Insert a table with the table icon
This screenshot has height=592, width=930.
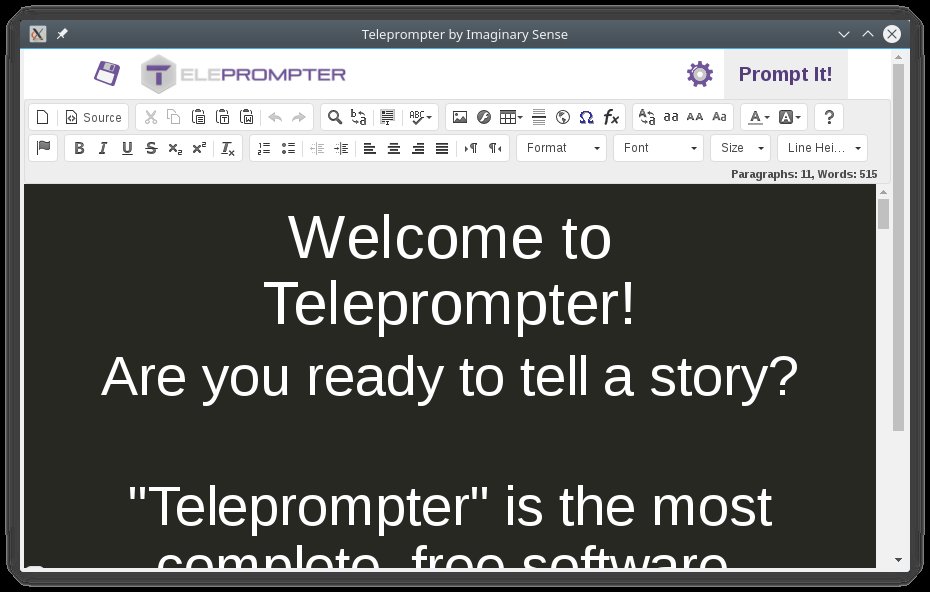click(508, 117)
